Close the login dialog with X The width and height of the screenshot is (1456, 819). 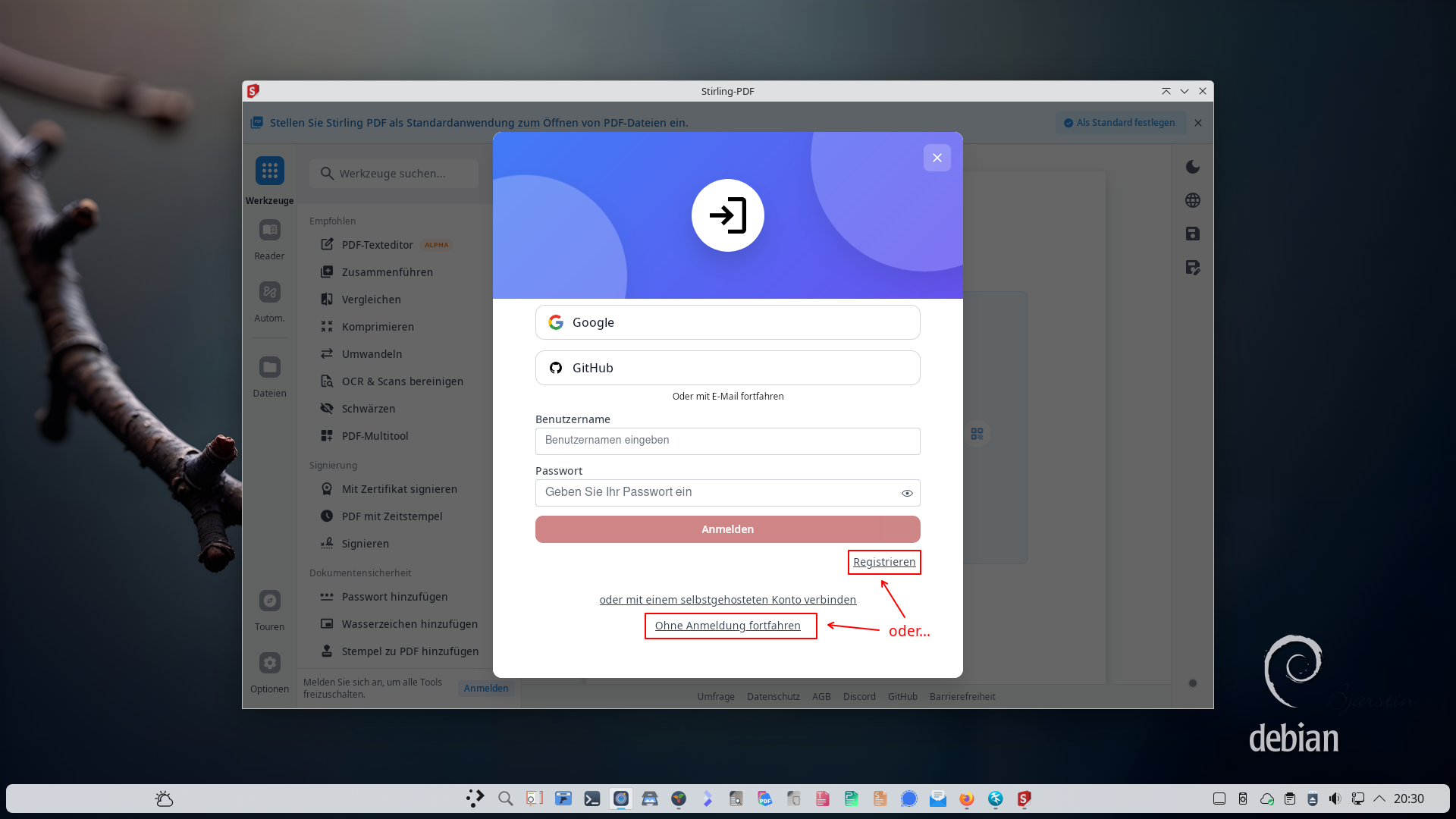(937, 158)
